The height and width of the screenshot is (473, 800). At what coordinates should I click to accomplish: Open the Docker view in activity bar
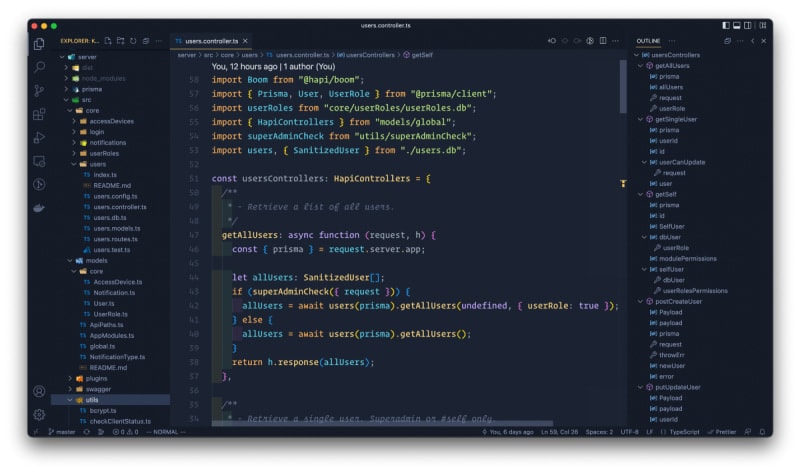pyautogui.click(x=39, y=208)
